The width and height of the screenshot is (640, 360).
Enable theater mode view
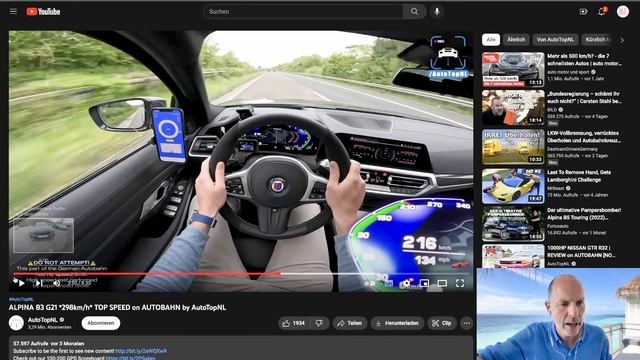point(442,283)
